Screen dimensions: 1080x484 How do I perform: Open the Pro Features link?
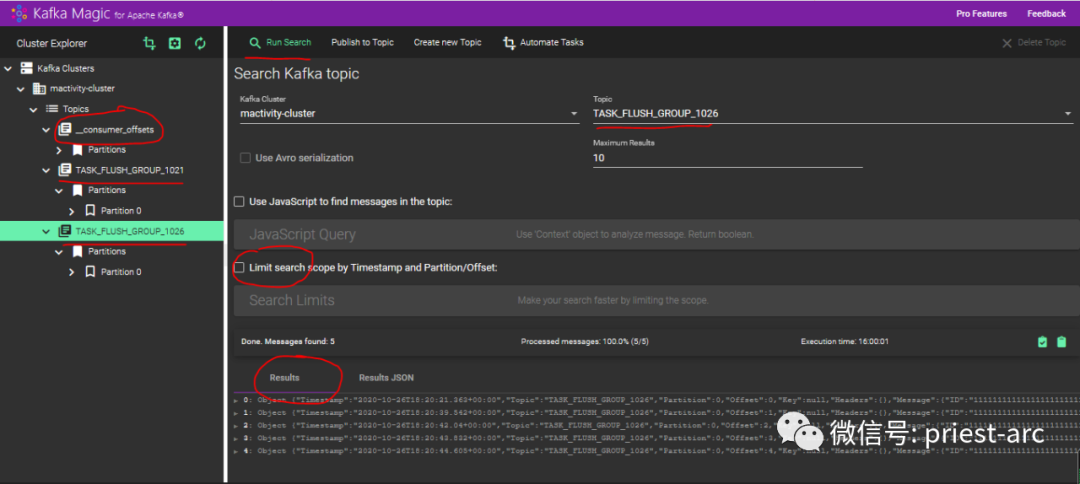tap(981, 13)
